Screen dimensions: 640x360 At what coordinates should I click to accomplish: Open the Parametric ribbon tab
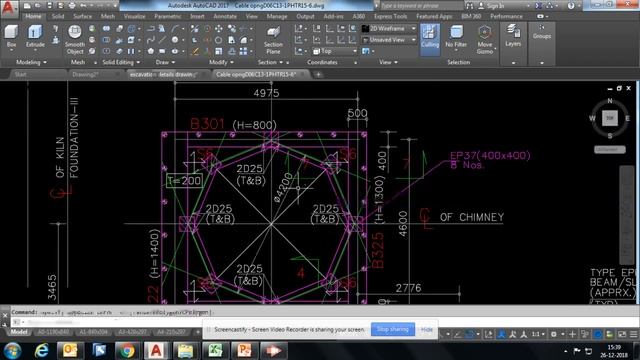[x=167, y=17]
